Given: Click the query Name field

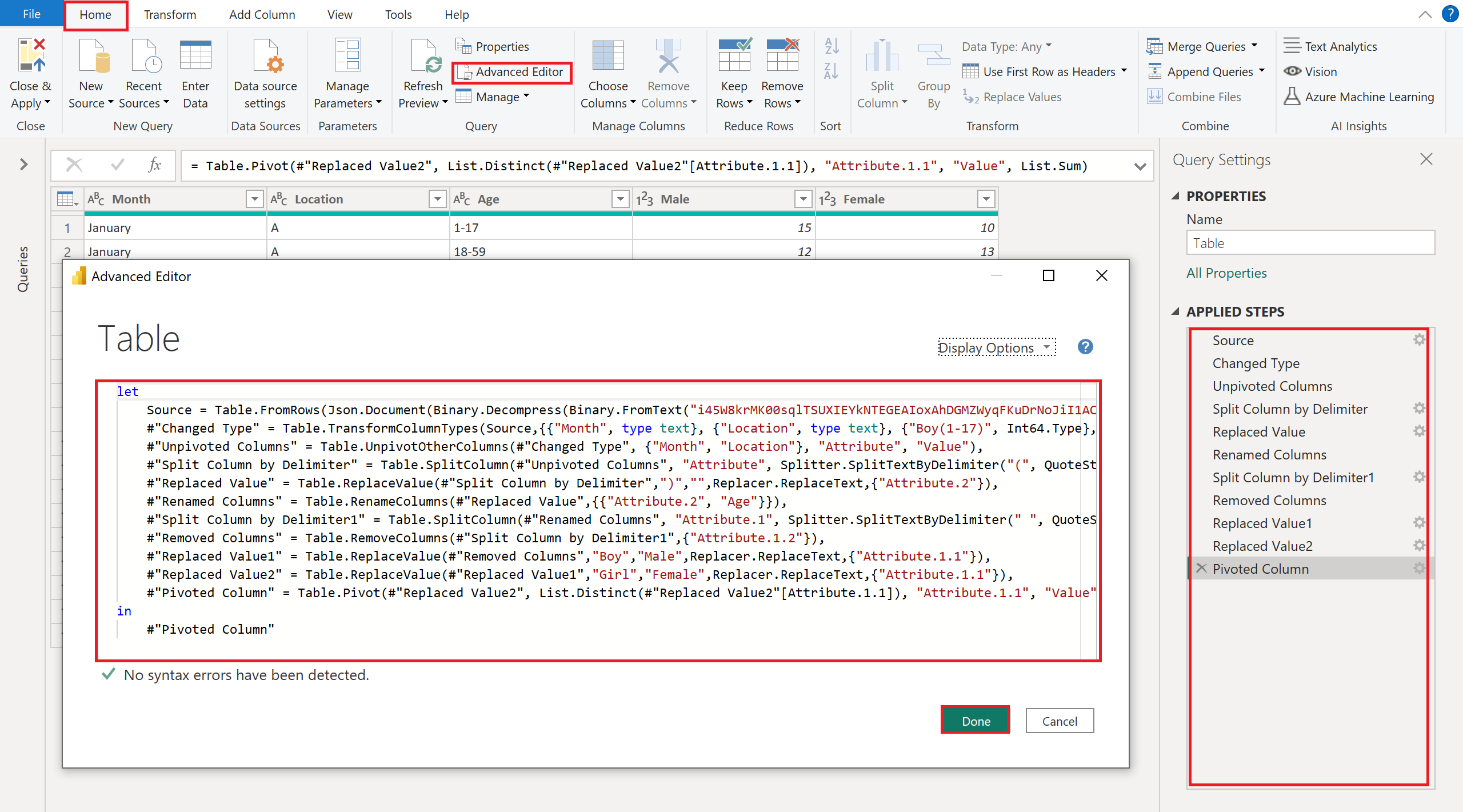Looking at the screenshot, I should (1310, 243).
